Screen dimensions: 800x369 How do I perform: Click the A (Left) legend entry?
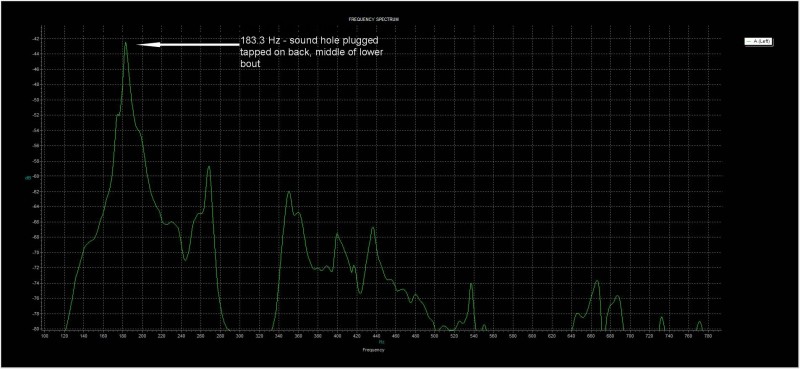(760, 42)
